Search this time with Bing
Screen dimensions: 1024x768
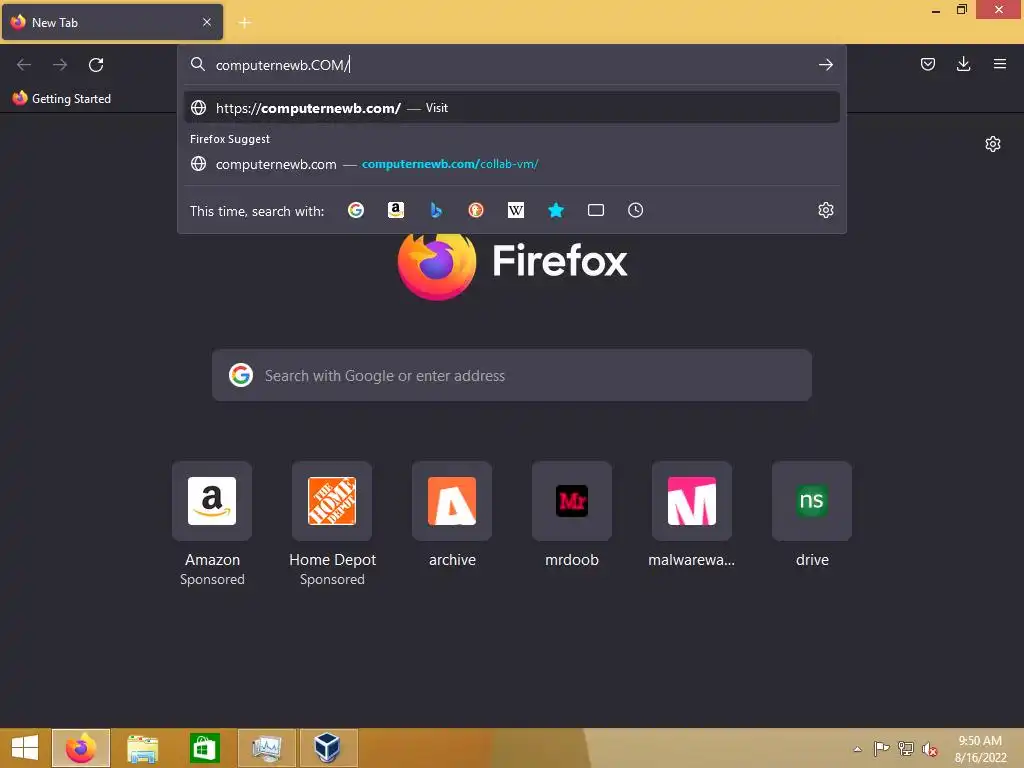coord(436,210)
